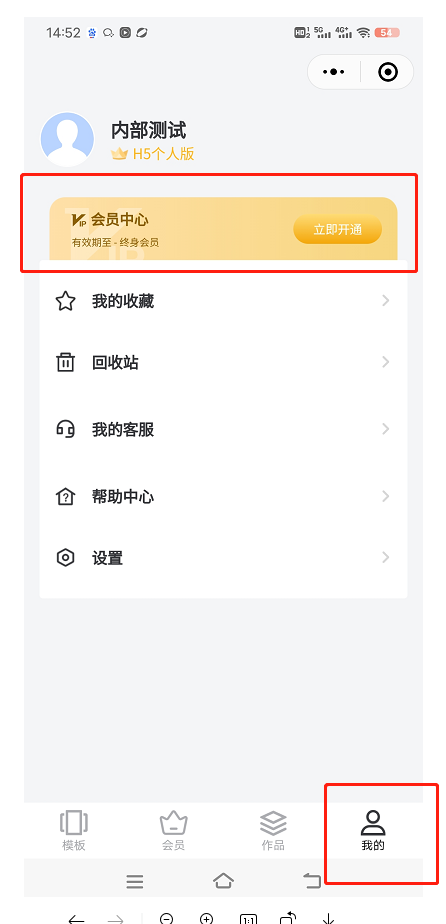Tap the mini program close target icon

point(388,72)
